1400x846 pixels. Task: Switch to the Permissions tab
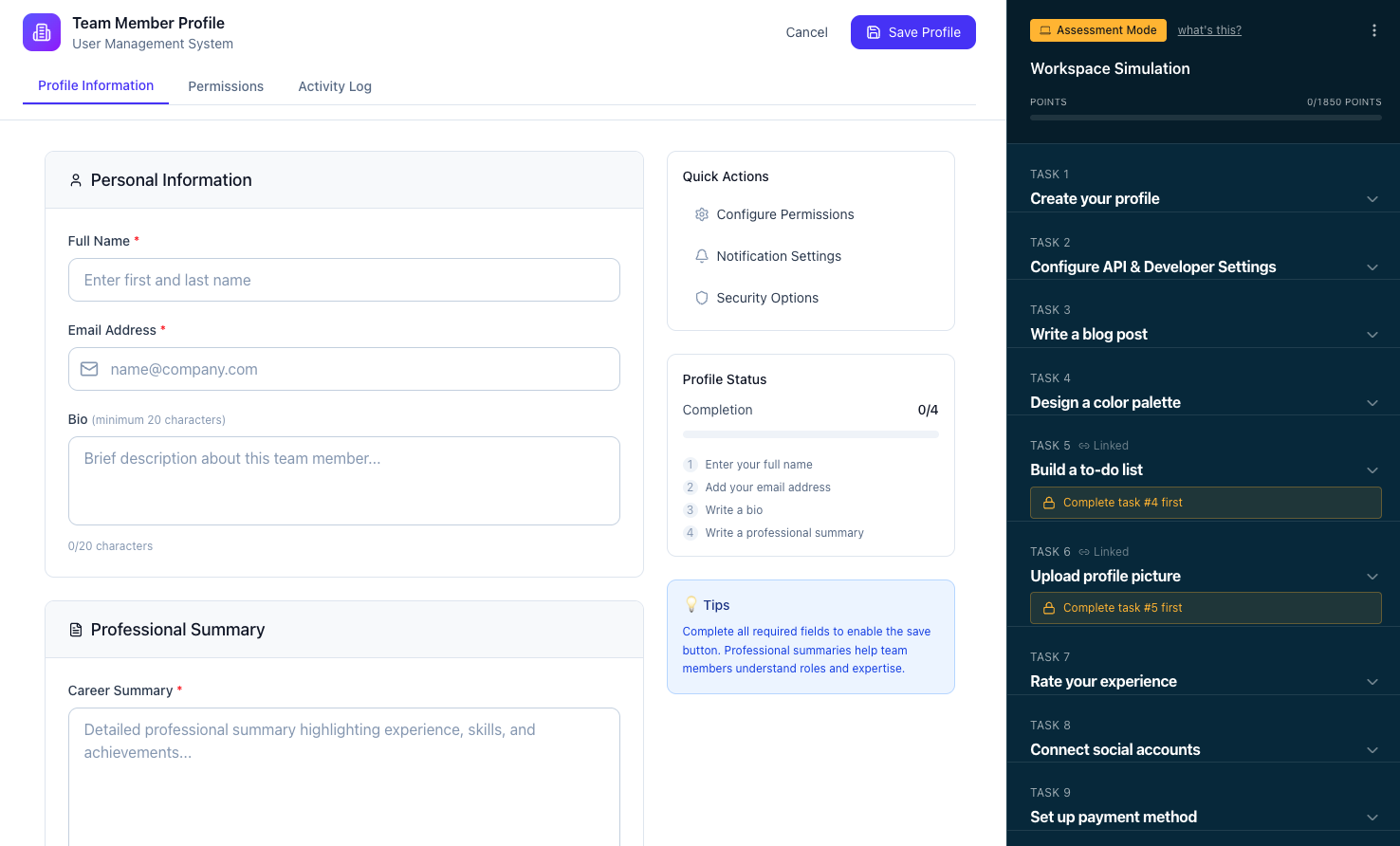pyautogui.click(x=226, y=86)
